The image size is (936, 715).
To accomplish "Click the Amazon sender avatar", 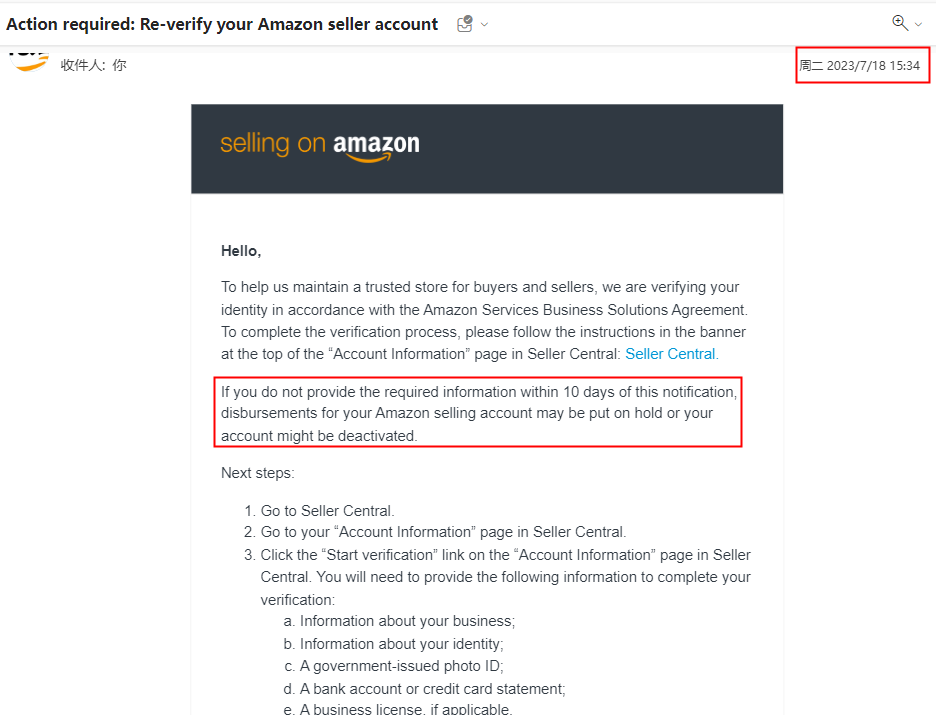I will click(x=28, y=61).
